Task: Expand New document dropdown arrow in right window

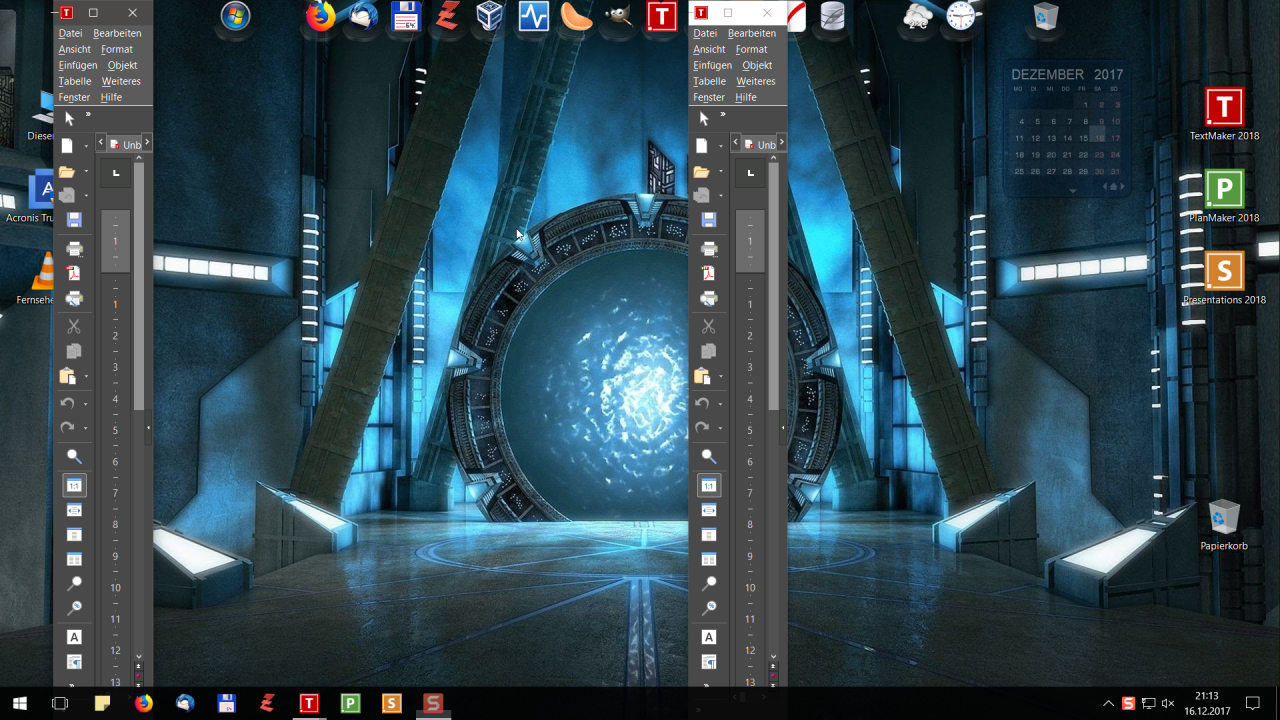Action: [x=721, y=147]
